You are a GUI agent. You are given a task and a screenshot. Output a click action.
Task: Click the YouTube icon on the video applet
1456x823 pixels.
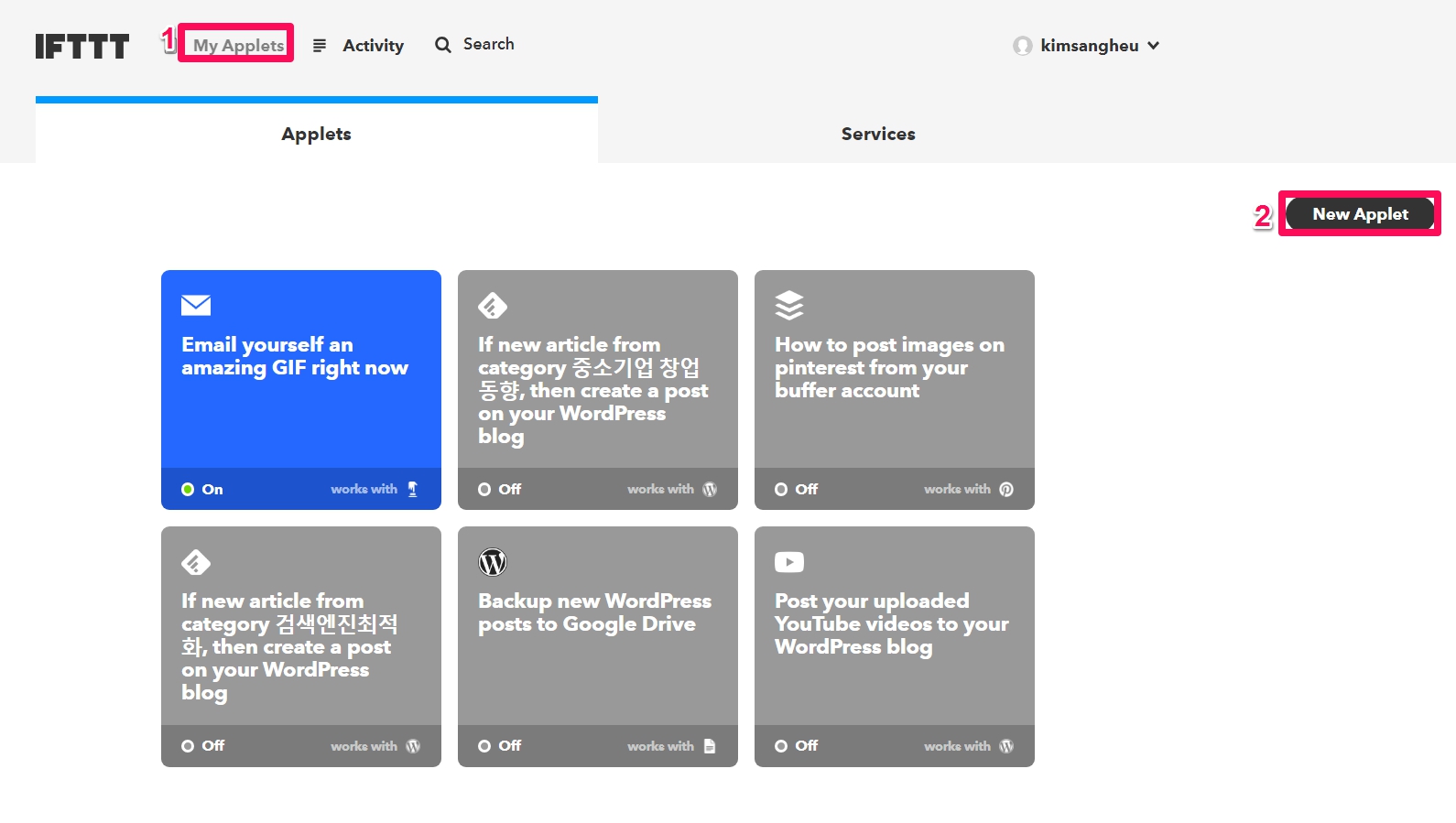(788, 562)
